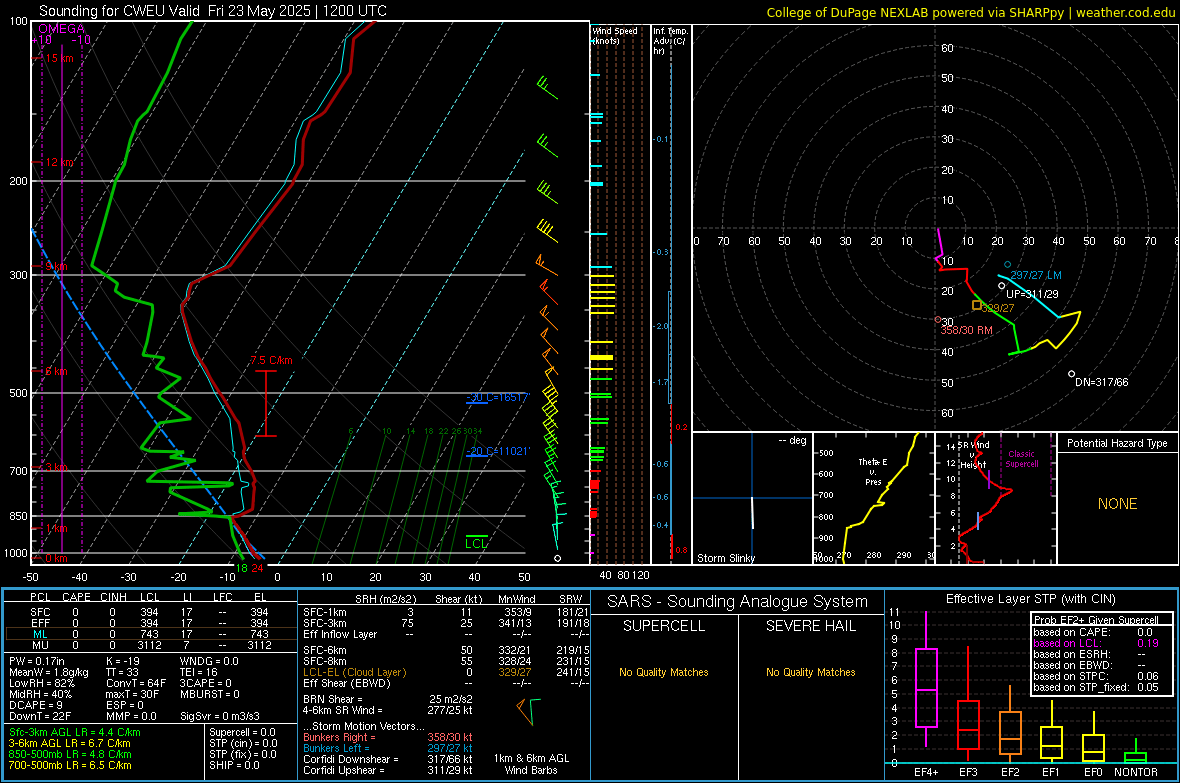Click the DN=317/66 hodograph label
Image resolution: width=1180 pixels, height=783 pixels.
(1102, 382)
